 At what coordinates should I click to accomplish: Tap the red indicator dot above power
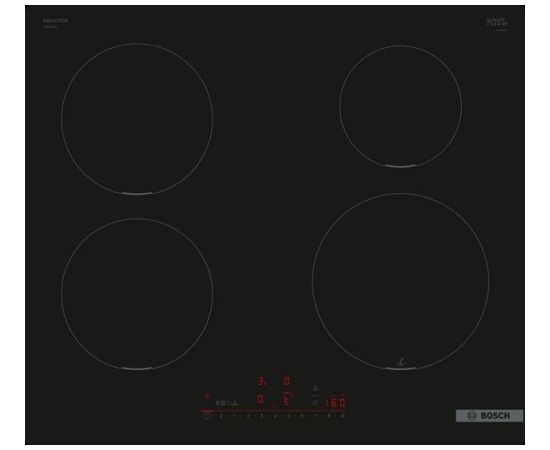(207, 396)
